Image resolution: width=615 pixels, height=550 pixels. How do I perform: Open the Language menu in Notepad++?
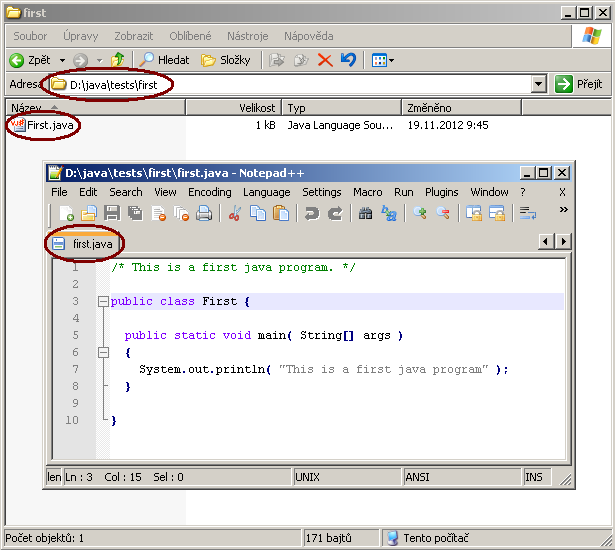(267, 192)
